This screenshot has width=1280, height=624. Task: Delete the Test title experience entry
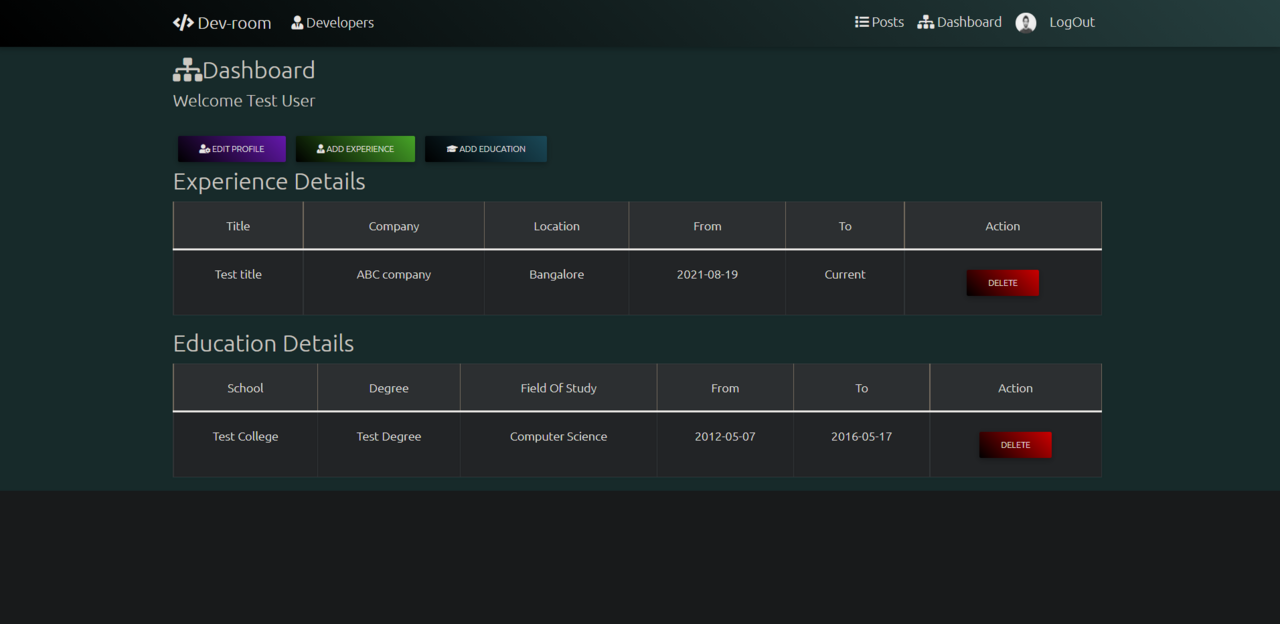(1003, 283)
